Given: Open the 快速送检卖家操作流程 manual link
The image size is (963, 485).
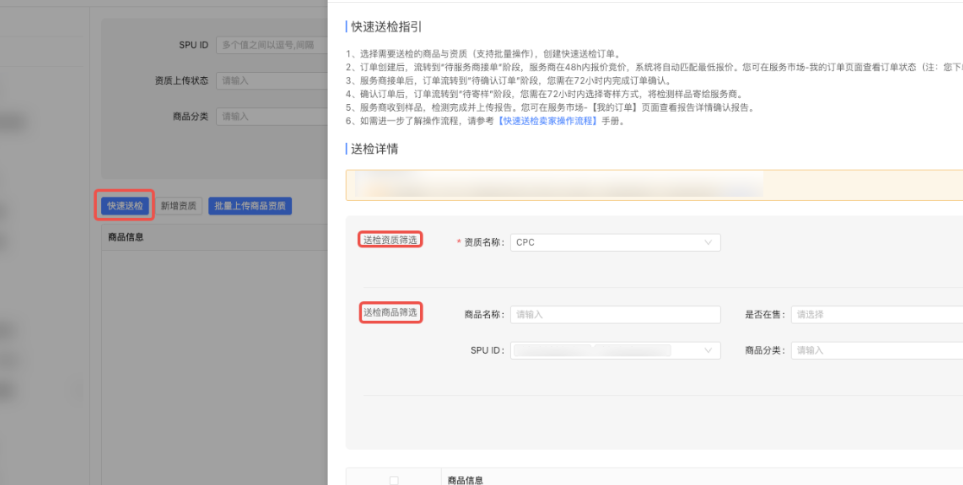Looking at the screenshot, I should [x=548, y=121].
